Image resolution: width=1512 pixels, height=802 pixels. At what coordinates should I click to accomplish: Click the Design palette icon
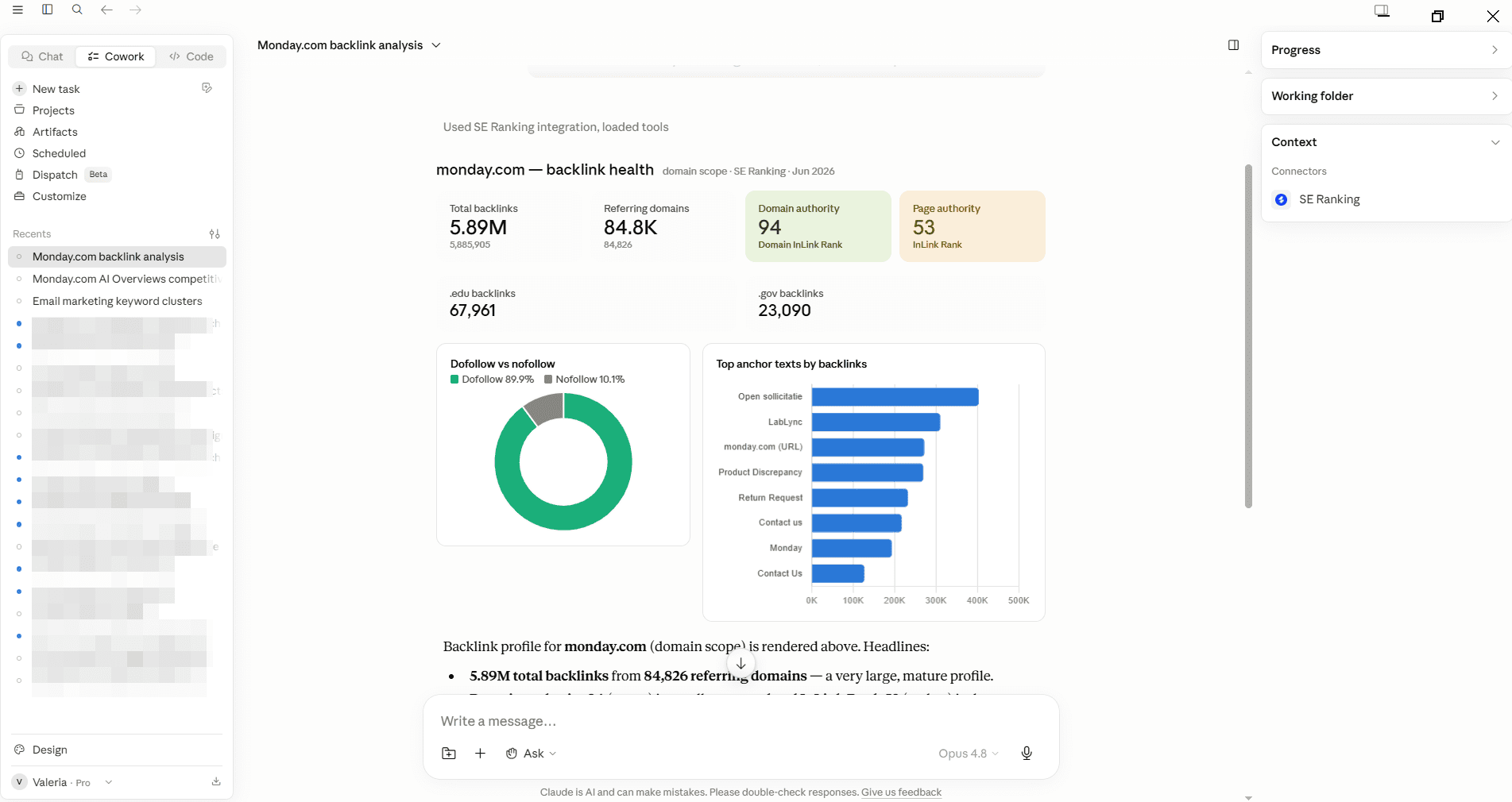click(20, 750)
